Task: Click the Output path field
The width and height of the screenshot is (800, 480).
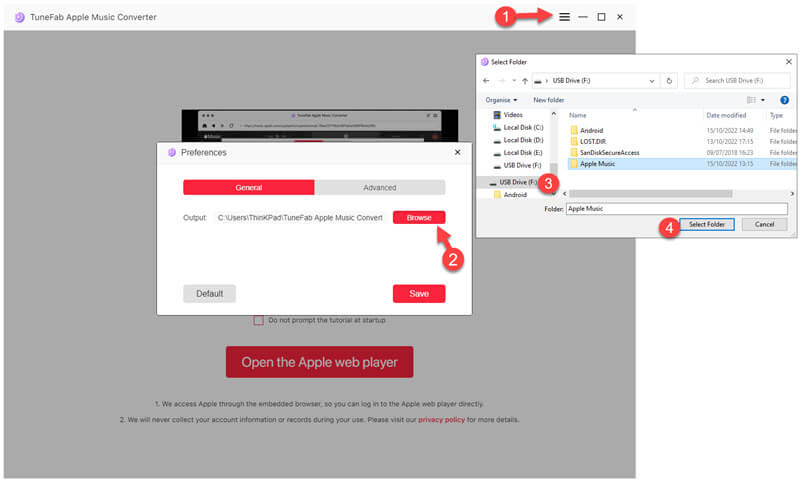Action: pos(300,217)
